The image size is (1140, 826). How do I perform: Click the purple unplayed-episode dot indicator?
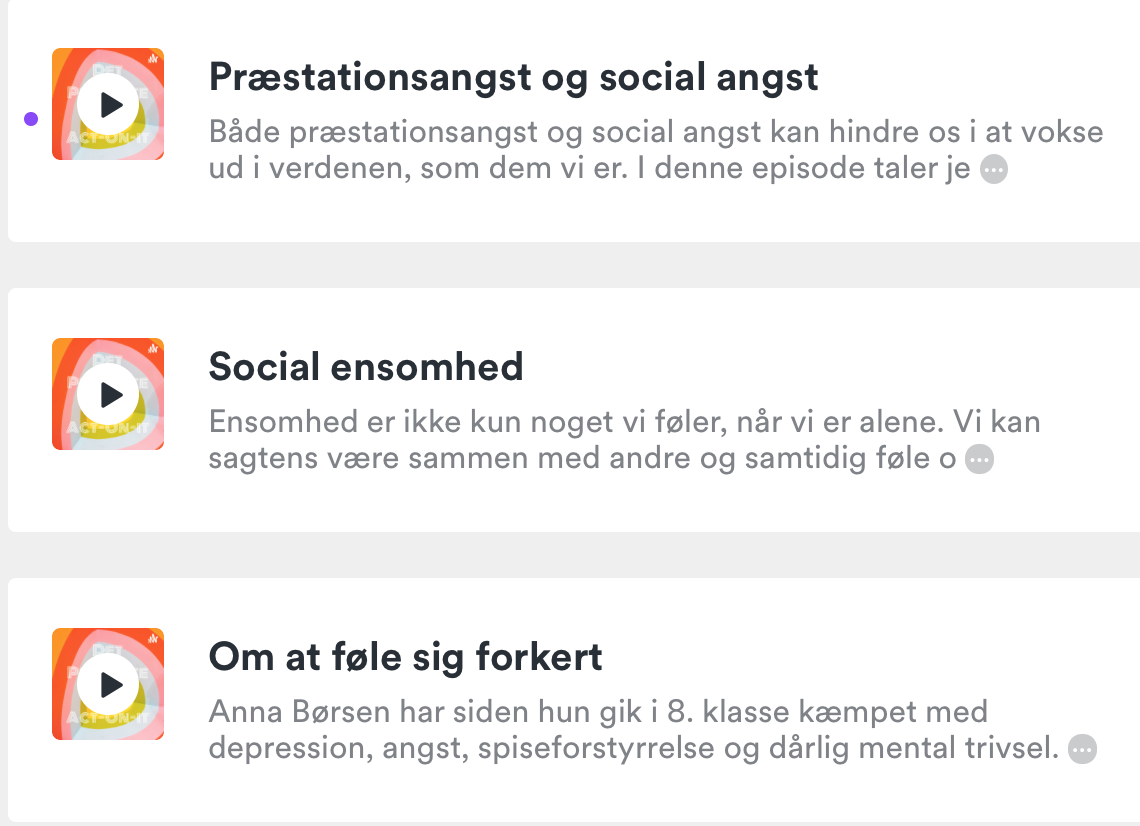click(x=31, y=119)
